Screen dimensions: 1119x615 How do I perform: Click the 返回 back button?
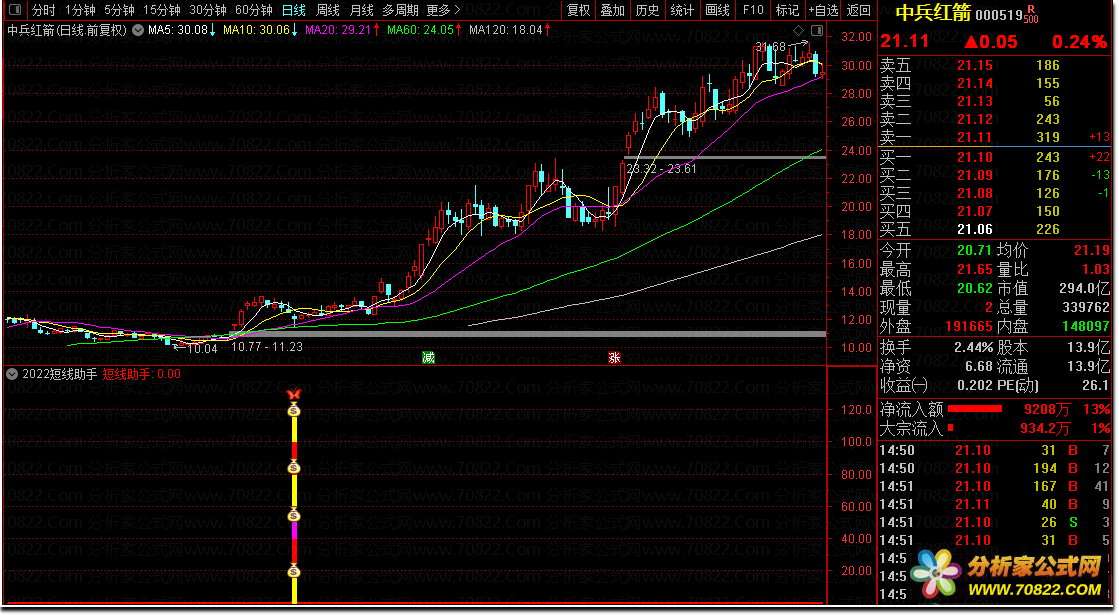859,10
